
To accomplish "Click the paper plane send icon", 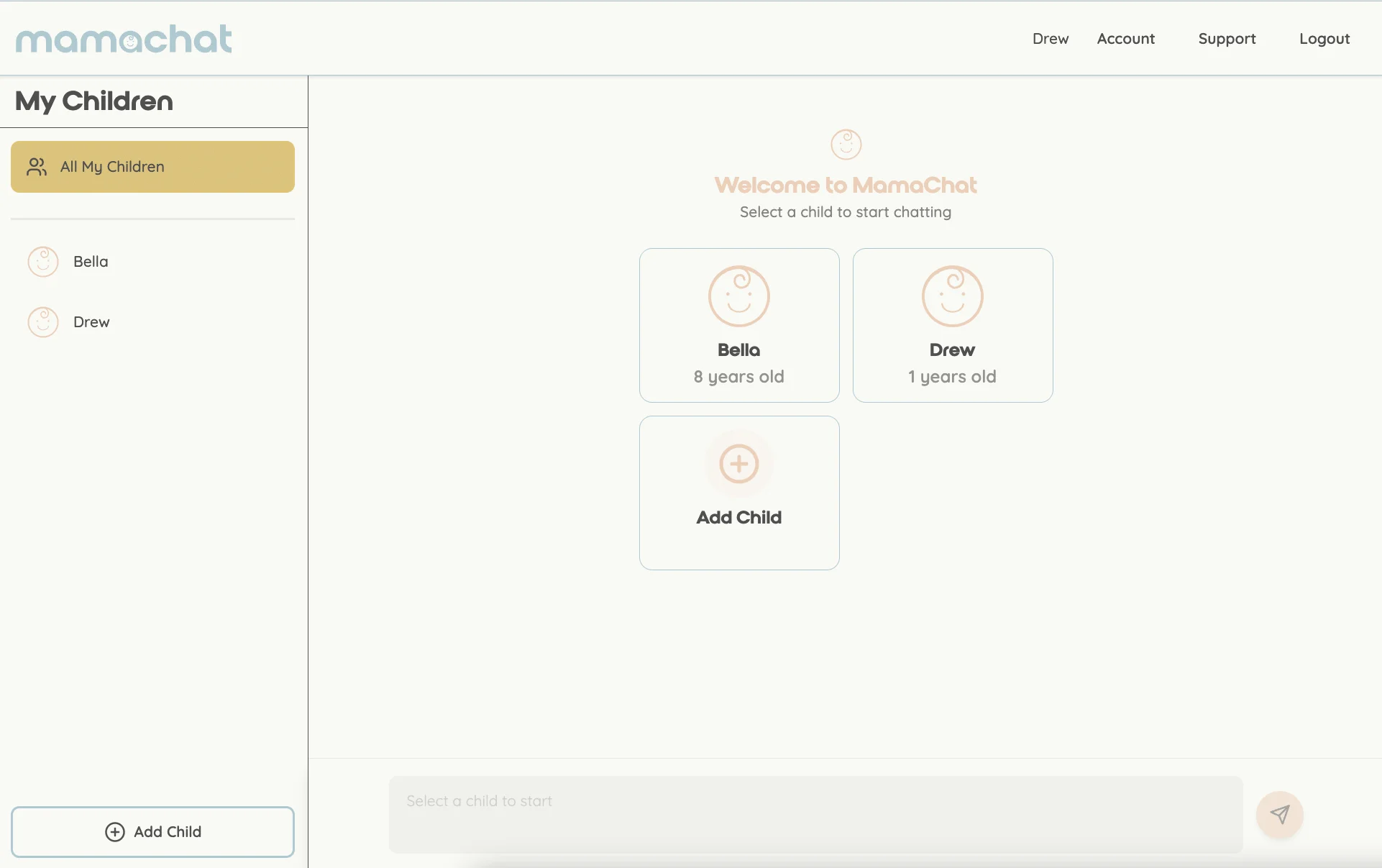I will tap(1280, 816).
